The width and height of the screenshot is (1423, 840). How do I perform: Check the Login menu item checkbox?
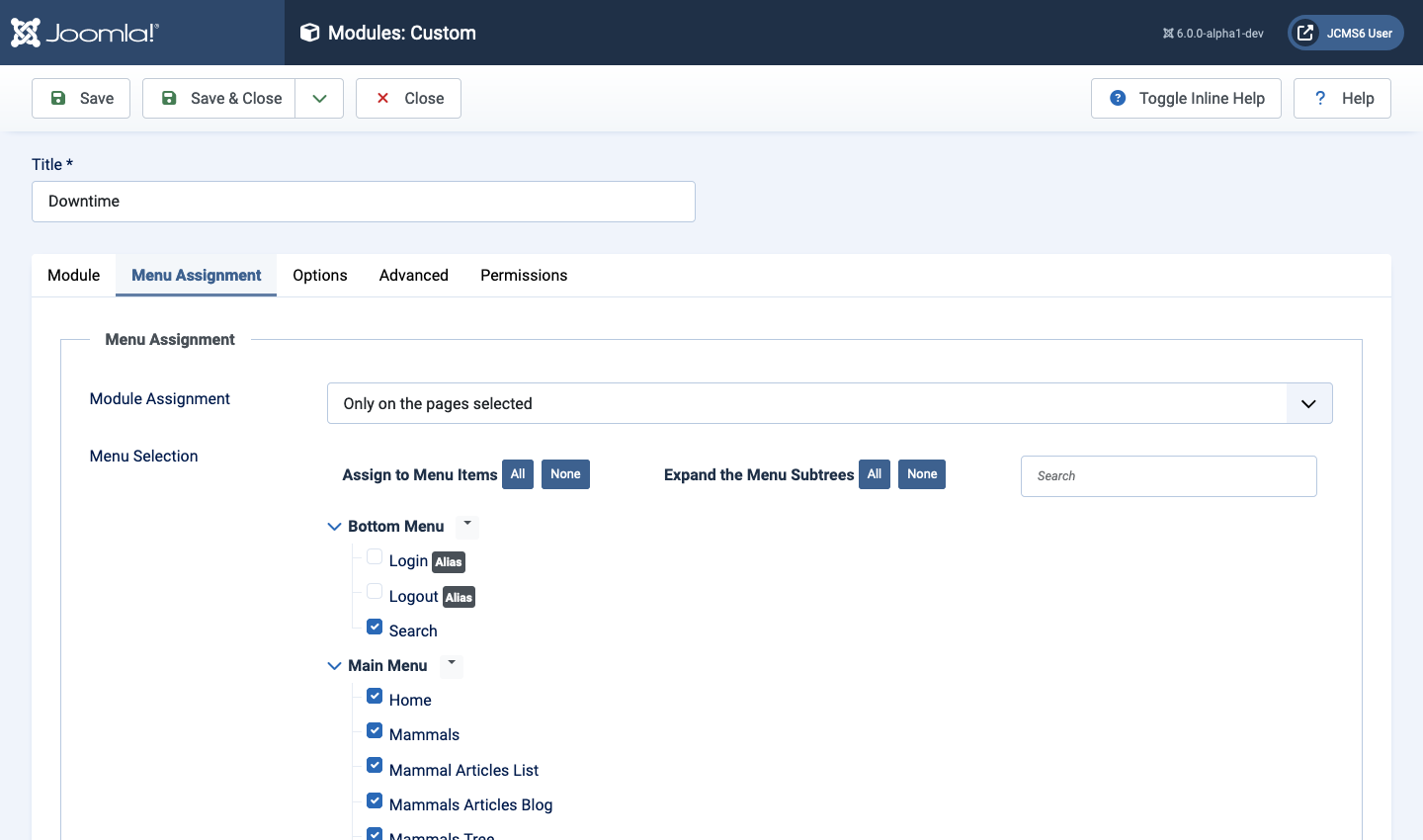(375, 557)
